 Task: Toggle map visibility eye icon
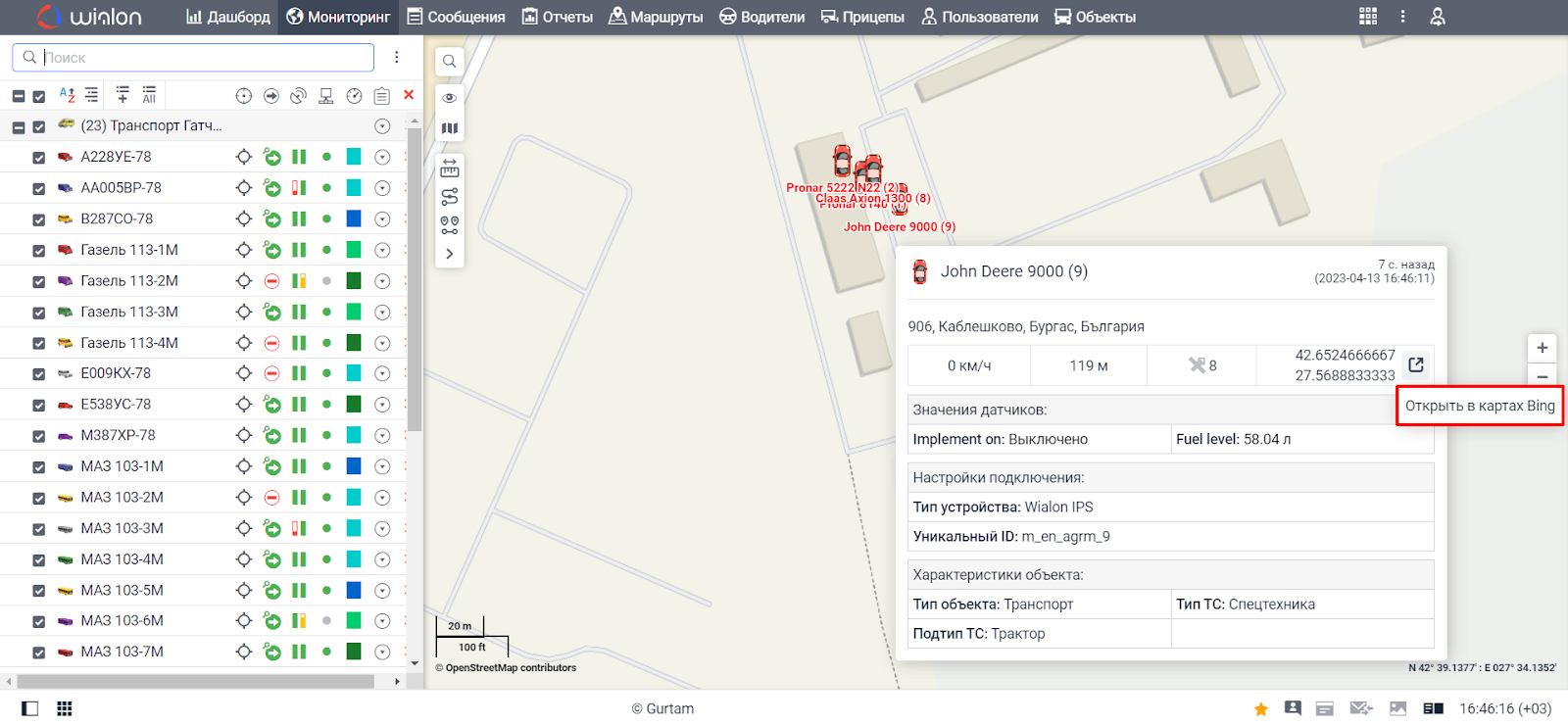tap(449, 98)
